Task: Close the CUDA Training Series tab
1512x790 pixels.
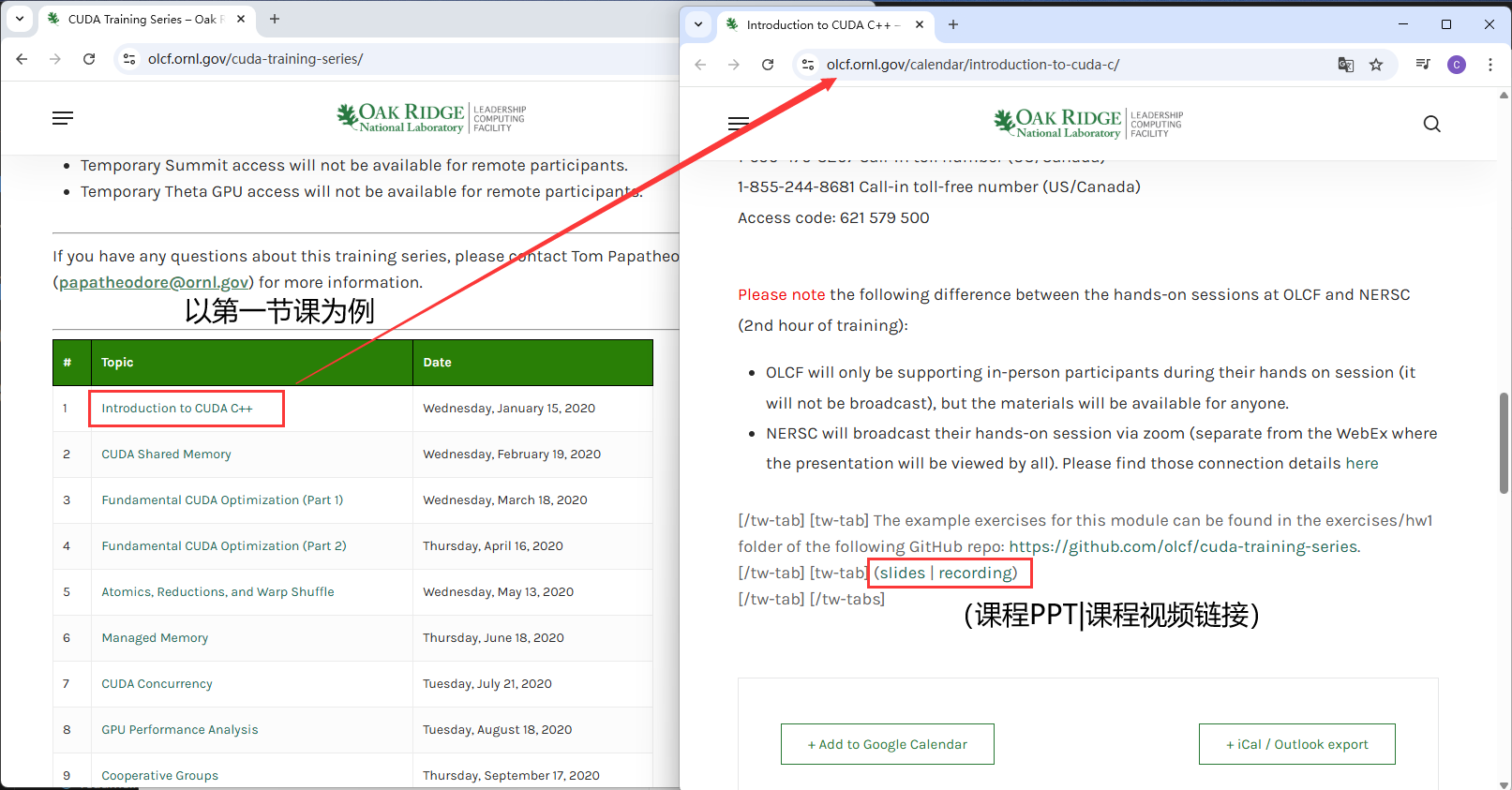Action: click(x=241, y=19)
